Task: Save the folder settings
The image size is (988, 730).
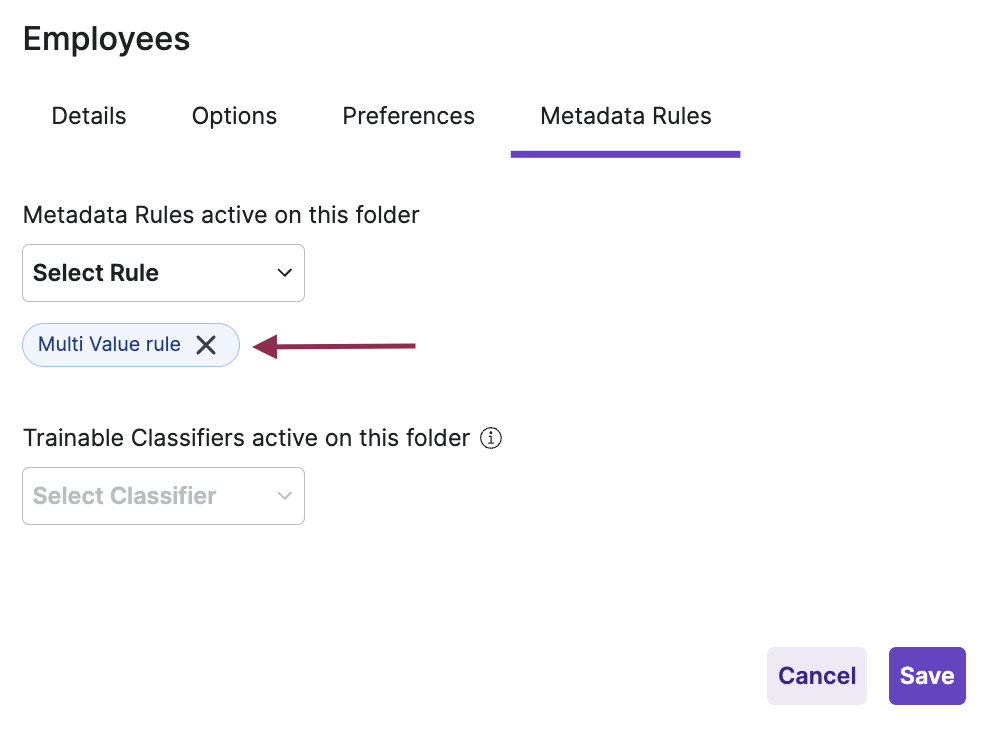Action: (x=927, y=676)
